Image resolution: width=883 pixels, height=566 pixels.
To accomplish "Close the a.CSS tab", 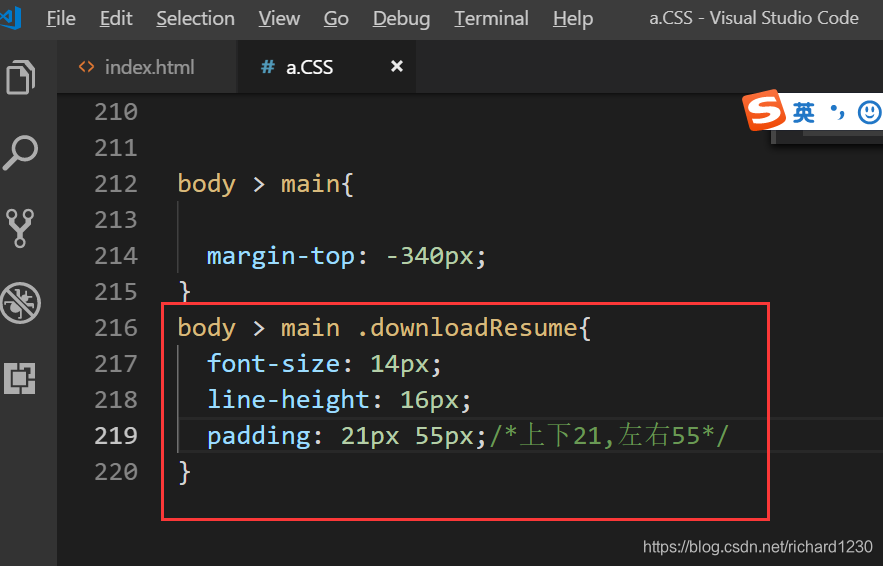I will (397, 66).
